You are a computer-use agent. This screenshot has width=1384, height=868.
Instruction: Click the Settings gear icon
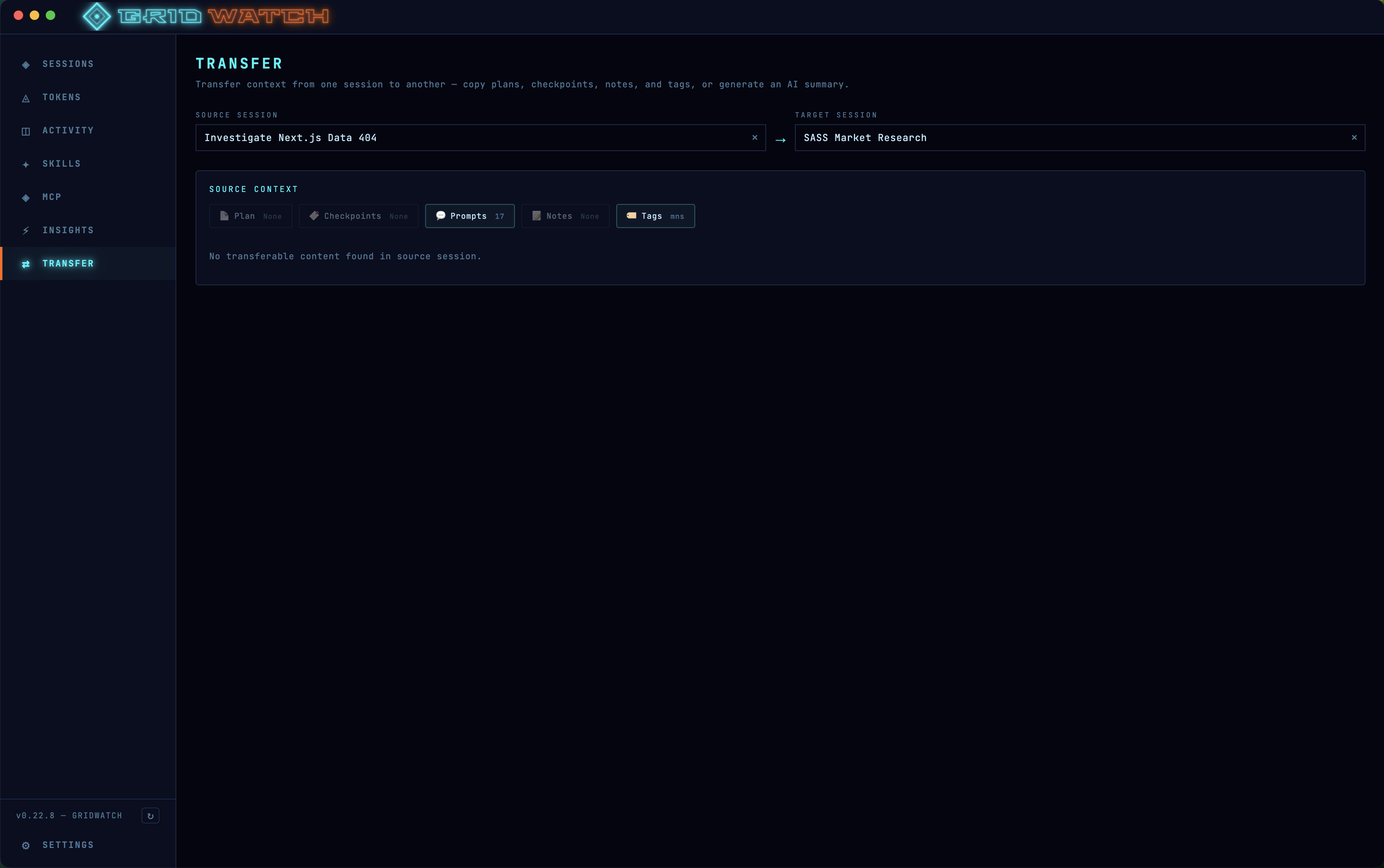tap(26, 846)
